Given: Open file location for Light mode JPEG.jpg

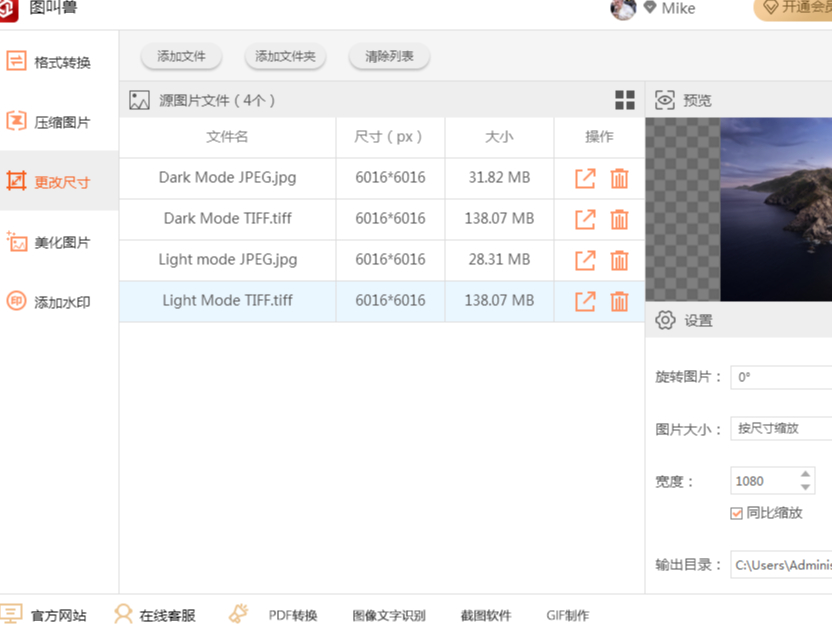Looking at the screenshot, I should 585,260.
